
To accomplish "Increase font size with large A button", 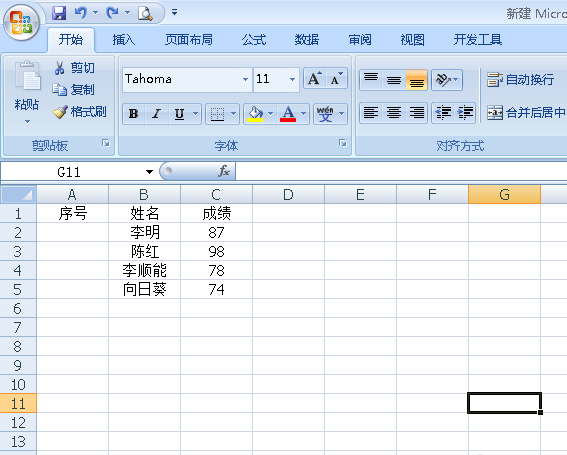I will (x=314, y=78).
